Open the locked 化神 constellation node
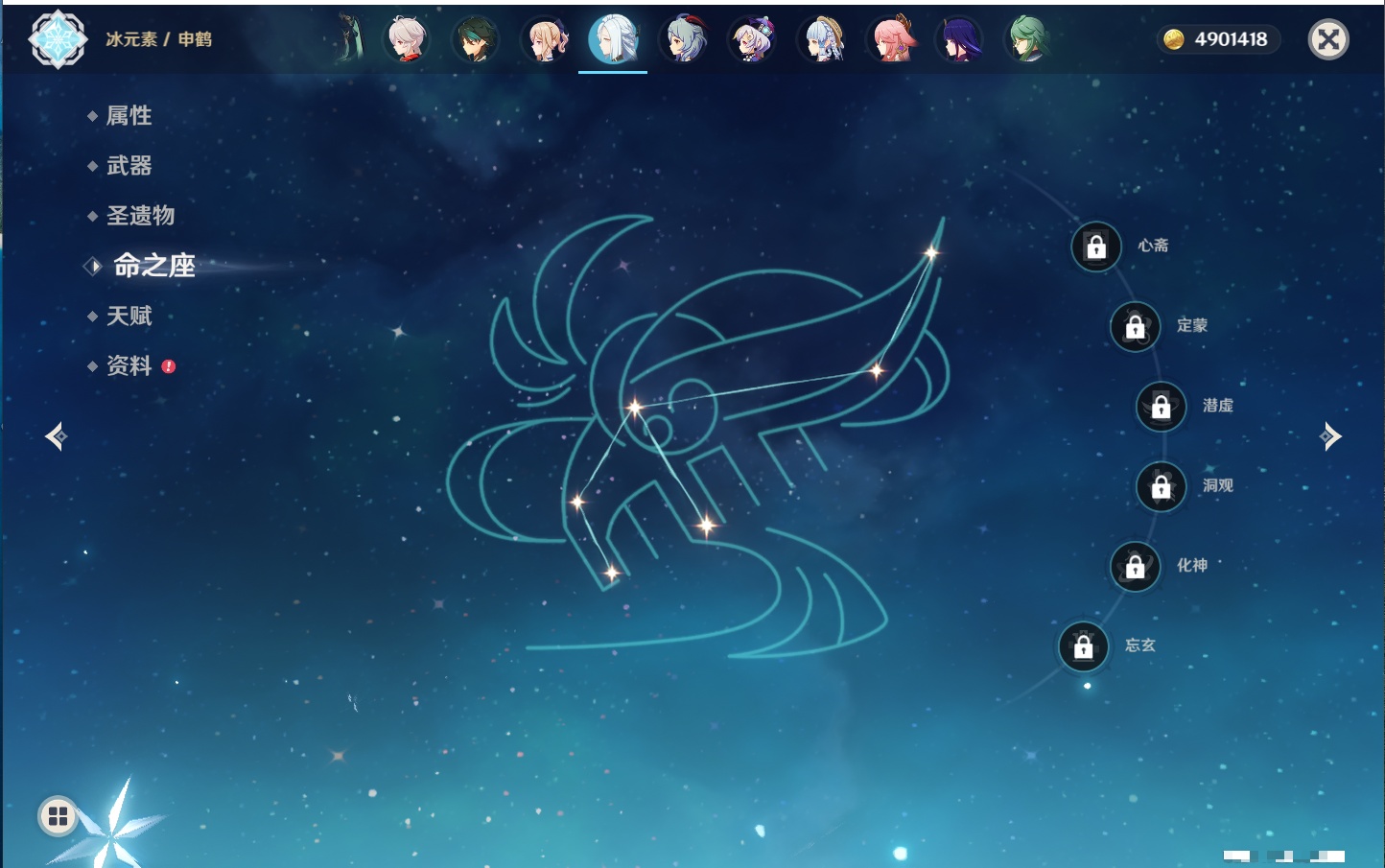 pyautogui.click(x=1135, y=566)
